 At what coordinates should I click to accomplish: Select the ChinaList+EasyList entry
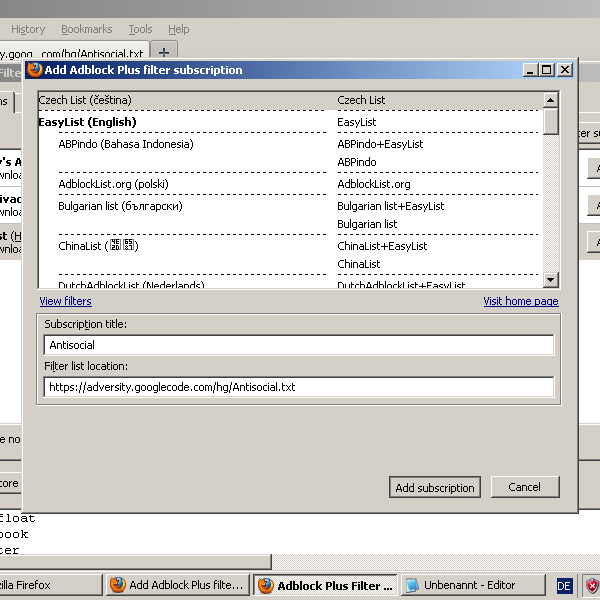click(382, 246)
